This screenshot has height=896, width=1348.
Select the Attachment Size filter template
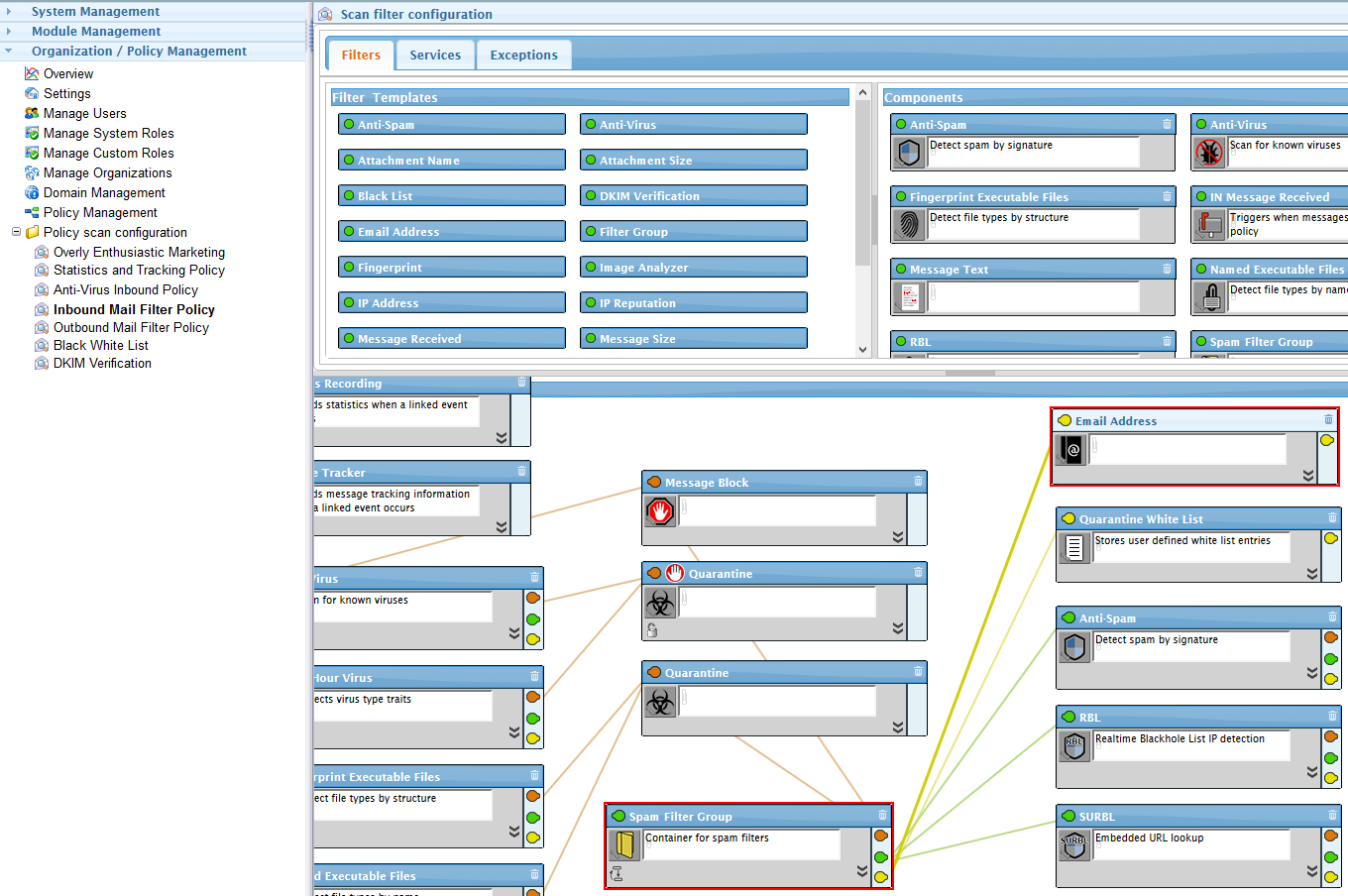pyautogui.click(x=694, y=160)
